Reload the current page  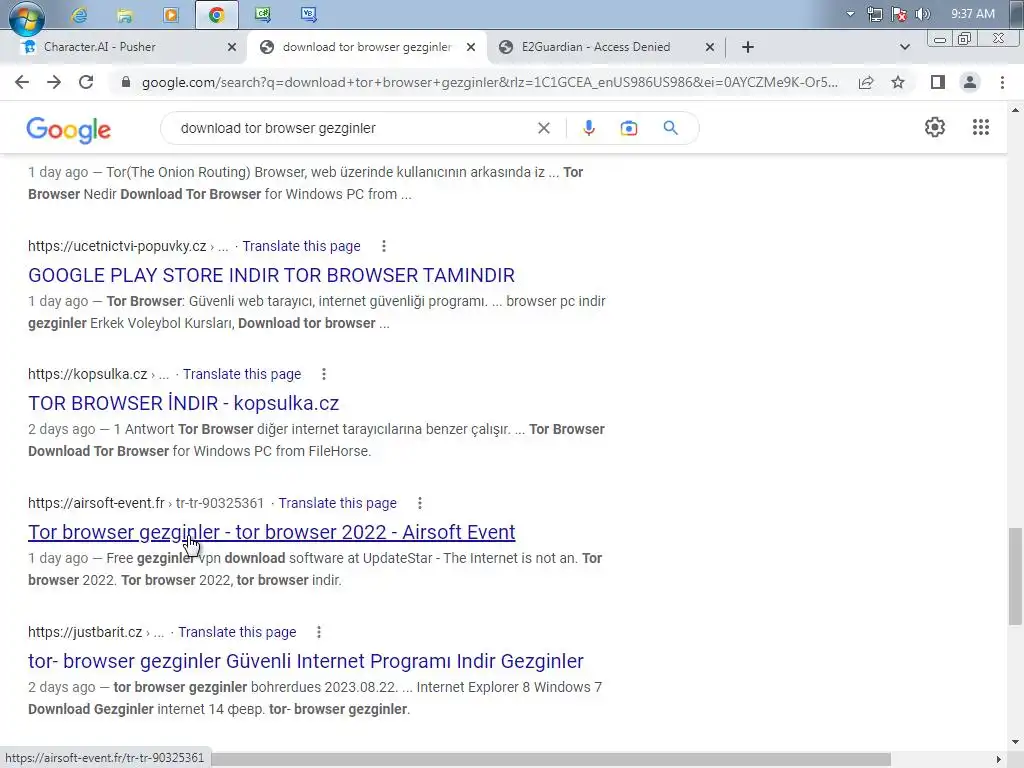point(86,82)
